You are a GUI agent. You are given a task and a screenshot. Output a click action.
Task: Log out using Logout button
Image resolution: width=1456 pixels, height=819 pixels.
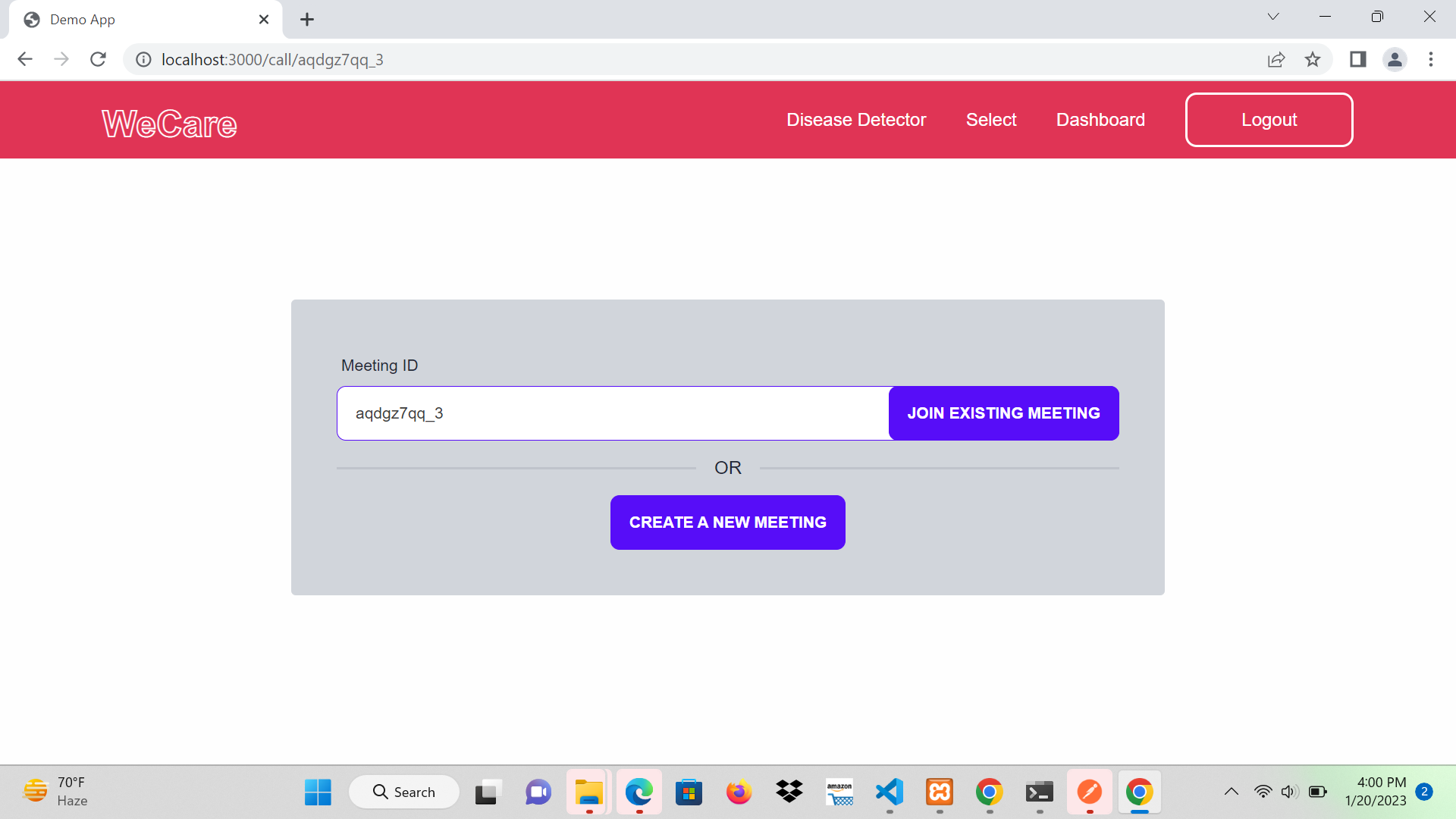click(x=1269, y=120)
